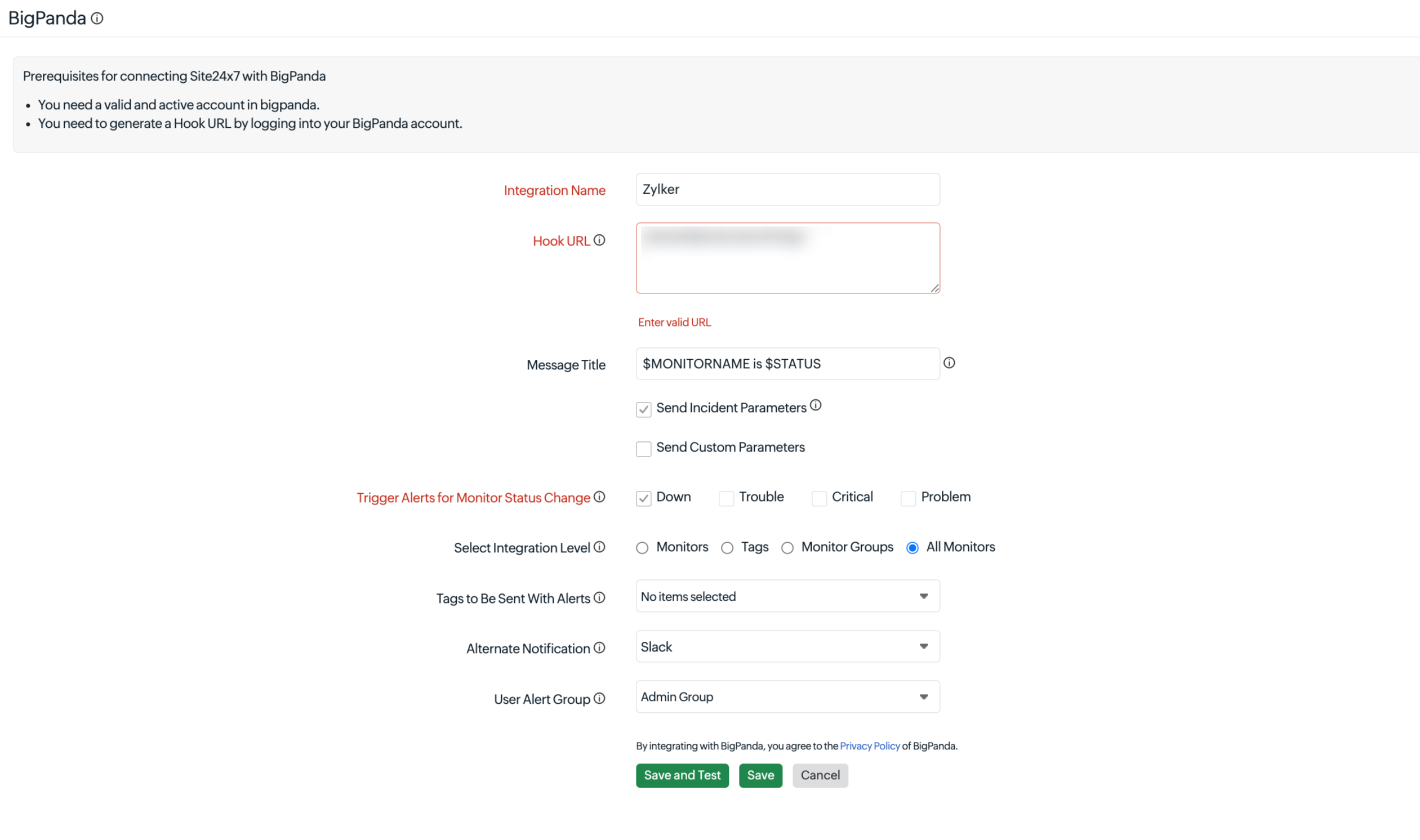Choose the Monitor Groups radio option
The height and width of the screenshot is (840, 1420).
[787, 548]
